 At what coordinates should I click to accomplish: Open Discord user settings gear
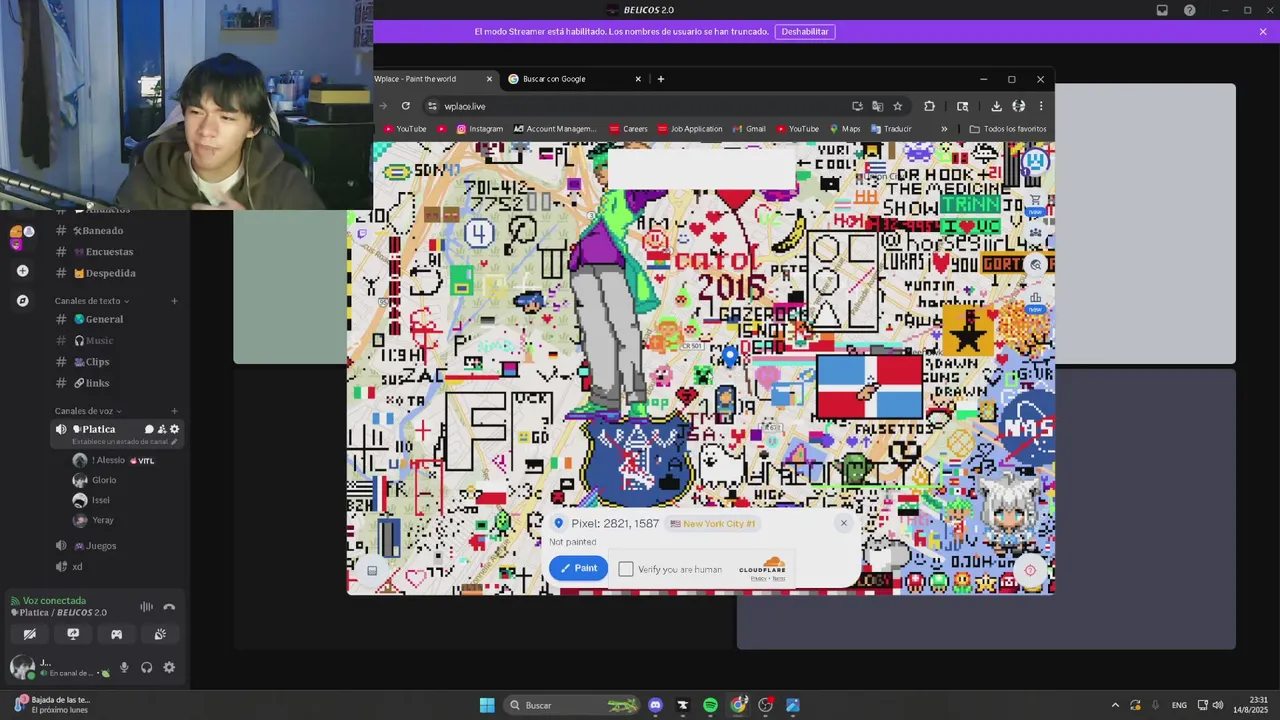coord(169,667)
